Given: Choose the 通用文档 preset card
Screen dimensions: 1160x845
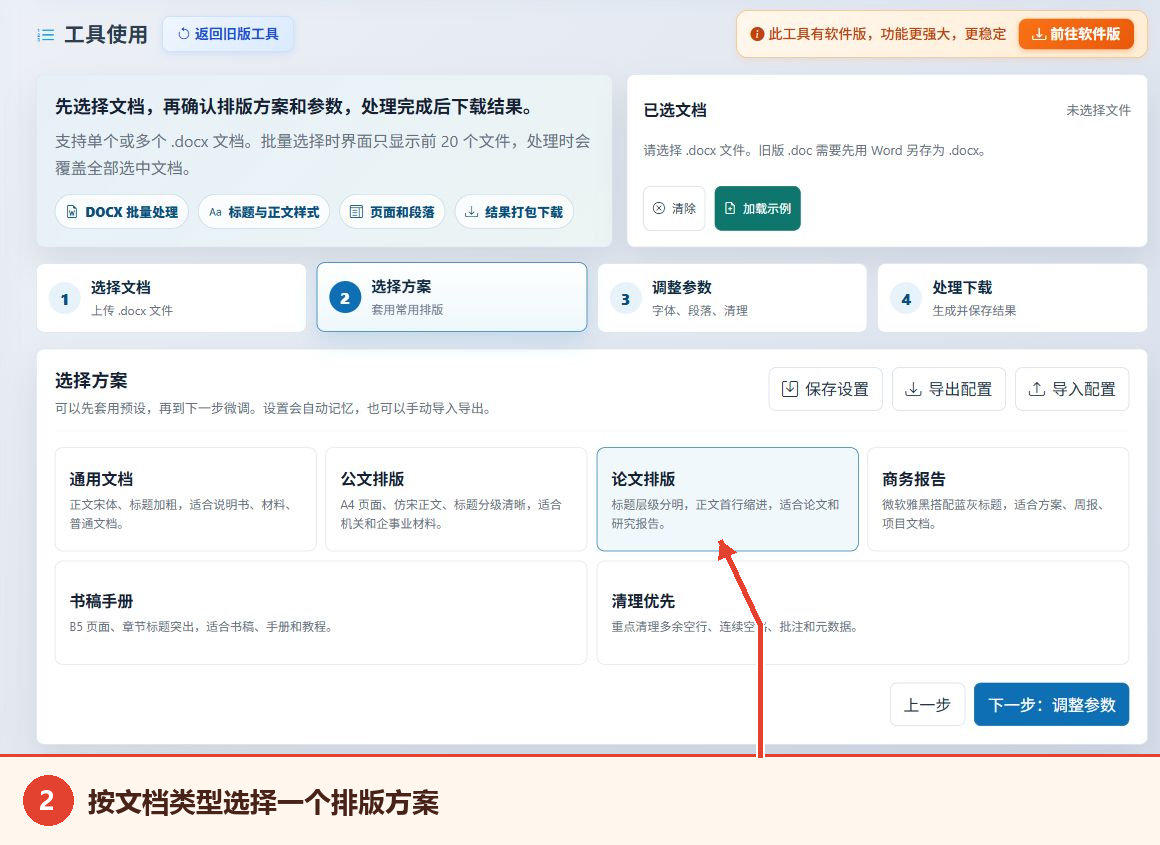Looking at the screenshot, I should pyautogui.click(x=186, y=499).
